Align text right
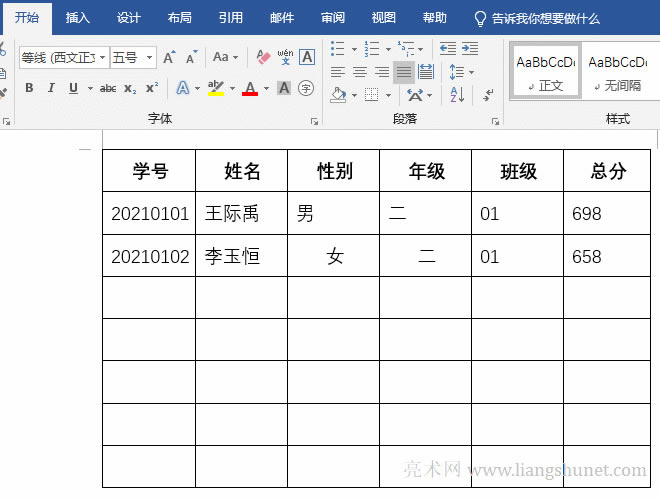This screenshot has width=660, height=500. (382, 72)
